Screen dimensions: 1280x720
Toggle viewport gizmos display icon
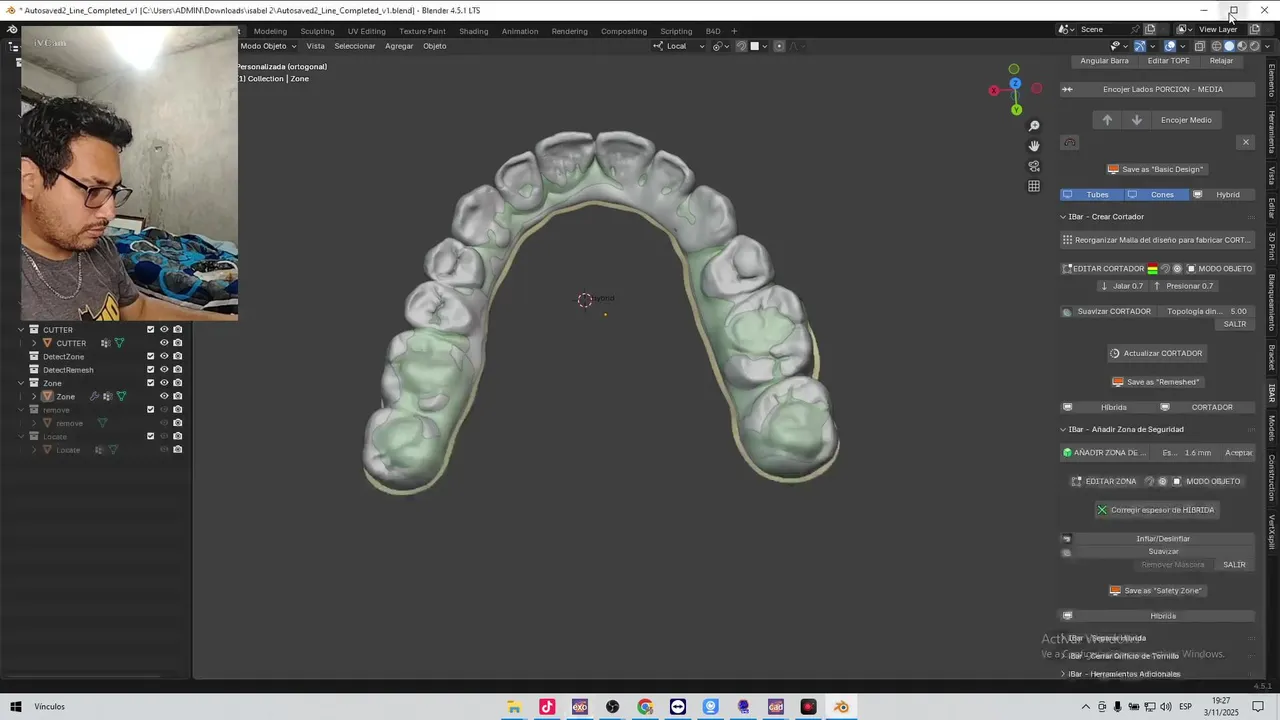pyautogui.click(x=1140, y=46)
